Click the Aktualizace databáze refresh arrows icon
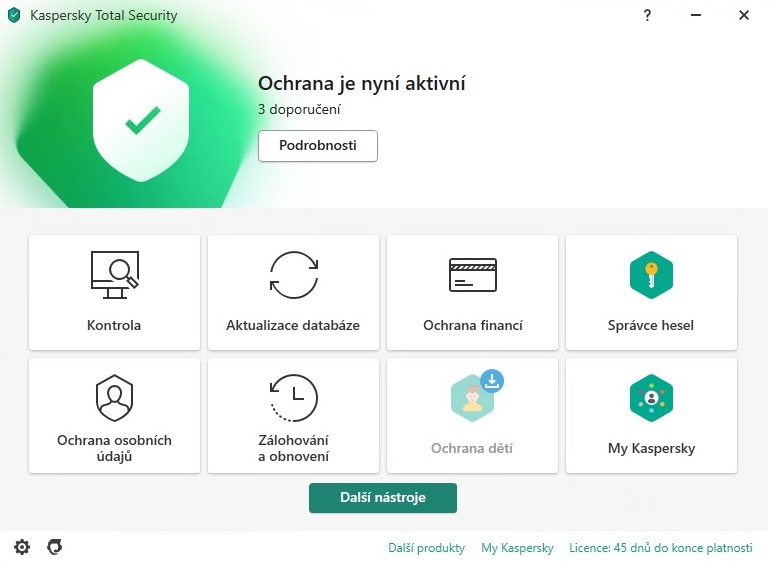 pyautogui.click(x=294, y=275)
